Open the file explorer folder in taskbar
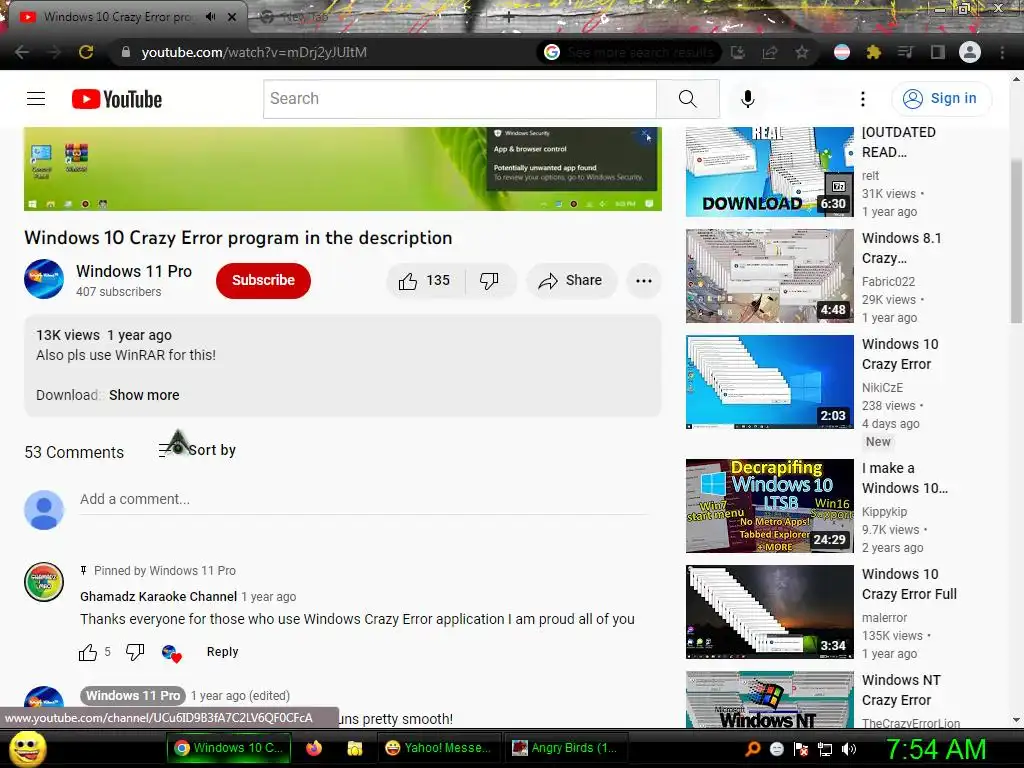 (x=355, y=748)
